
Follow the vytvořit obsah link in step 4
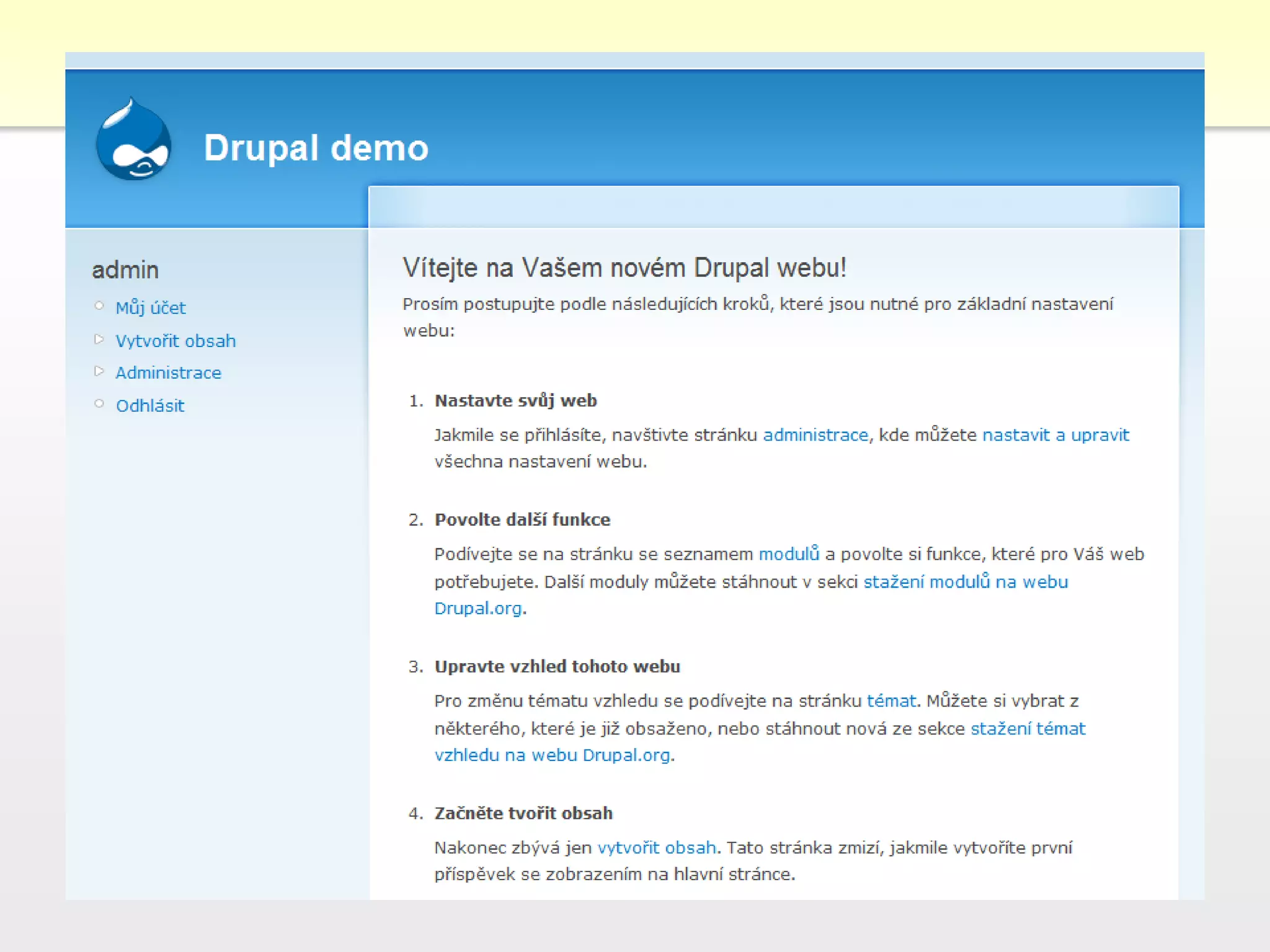pos(657,848)
